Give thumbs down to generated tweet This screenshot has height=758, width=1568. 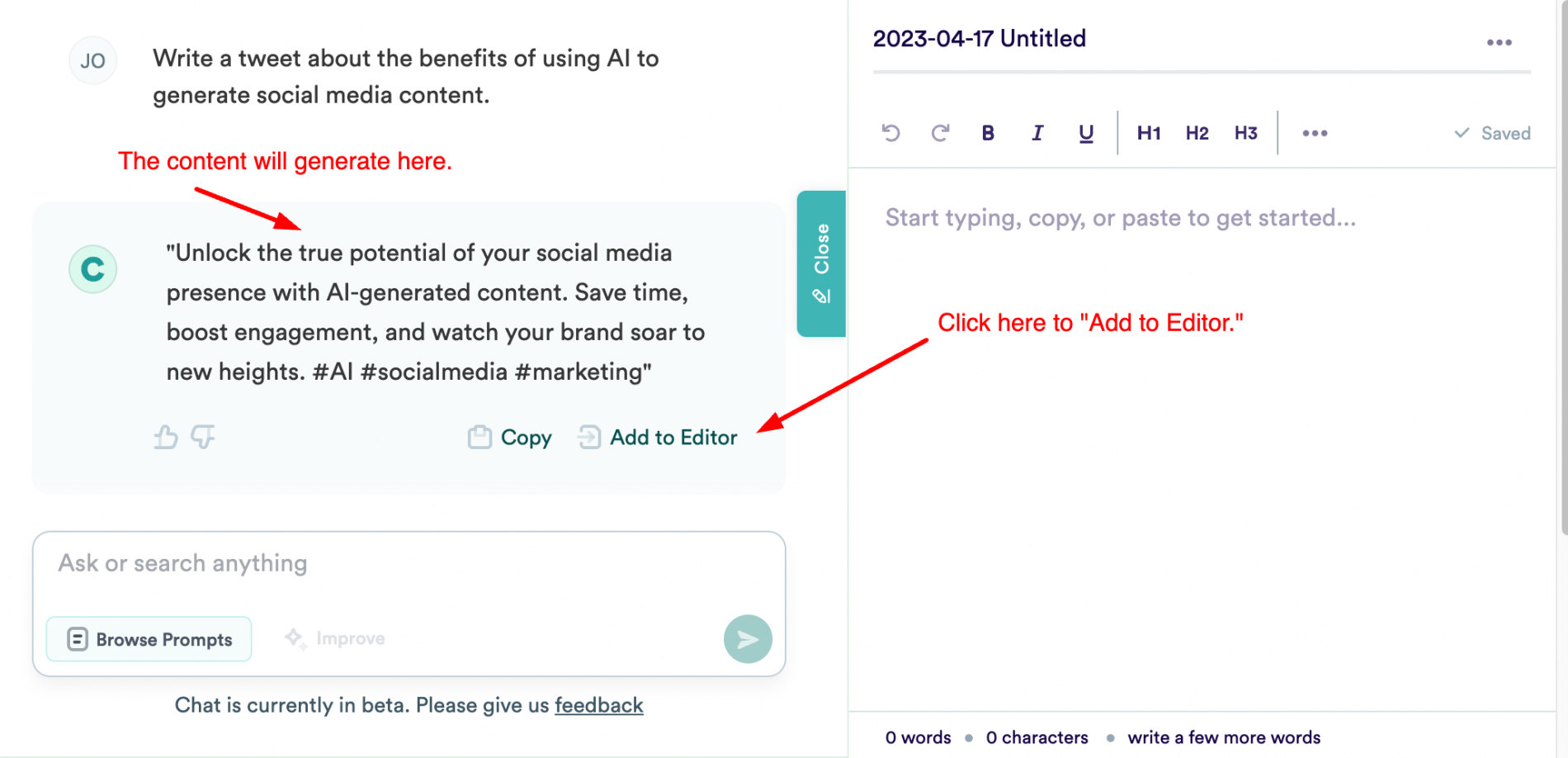(203, 436)
